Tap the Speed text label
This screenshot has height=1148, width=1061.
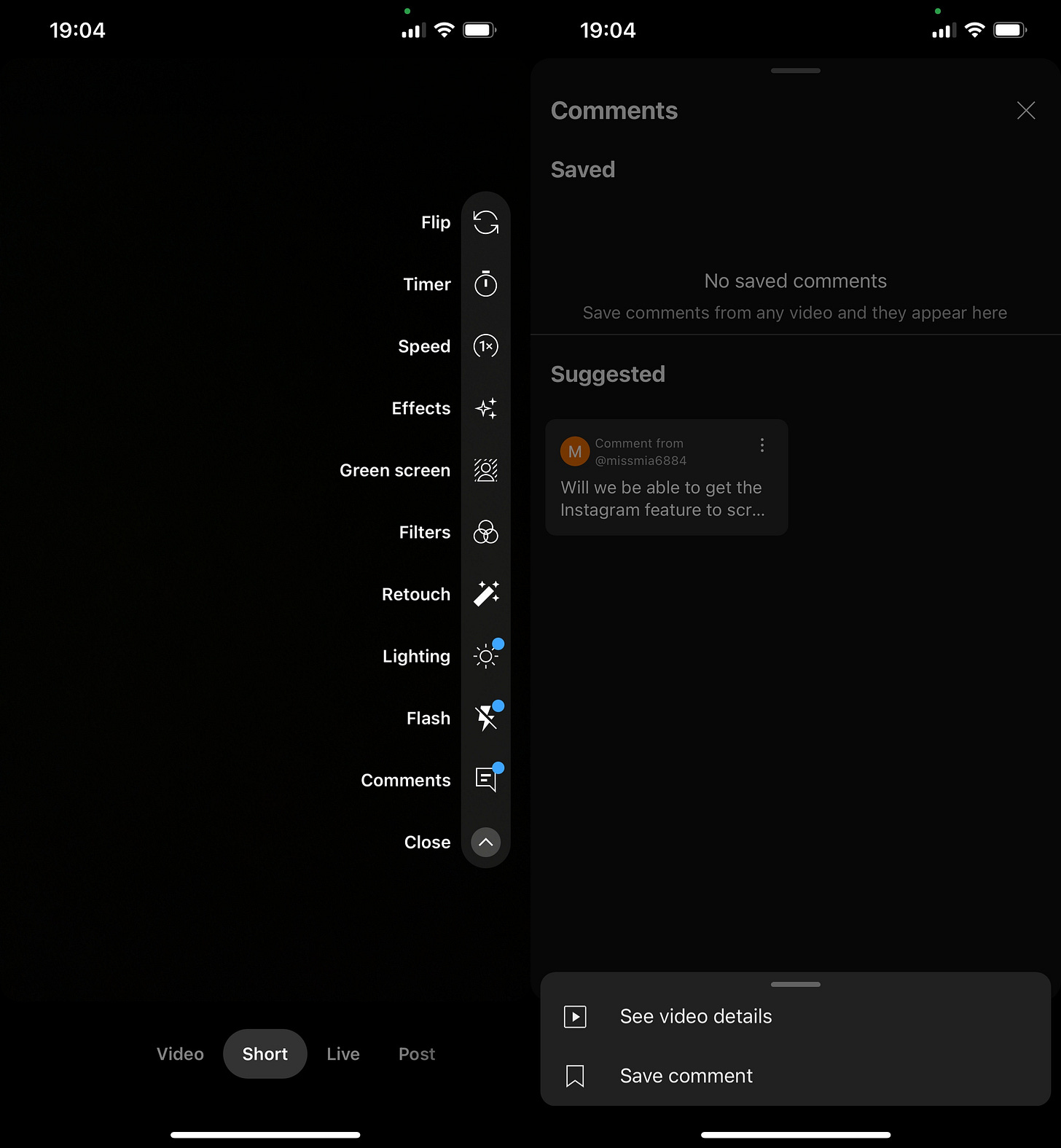[x=424, y=346]
